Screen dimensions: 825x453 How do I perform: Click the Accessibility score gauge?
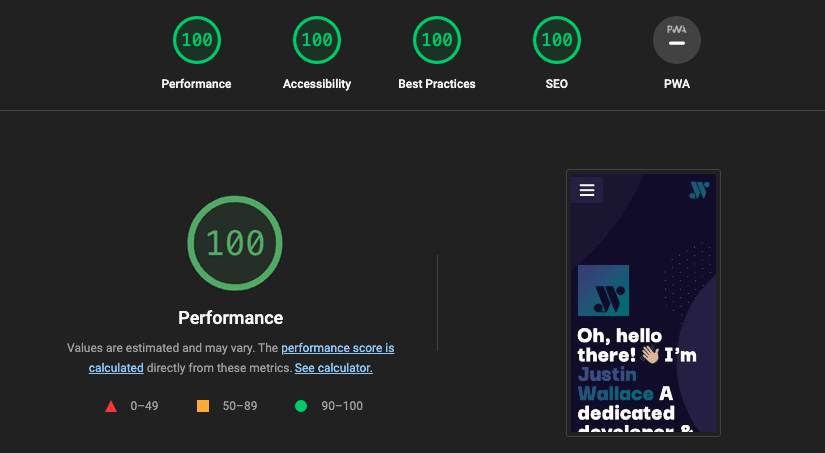pyautogui.click(x=317, y=41)
